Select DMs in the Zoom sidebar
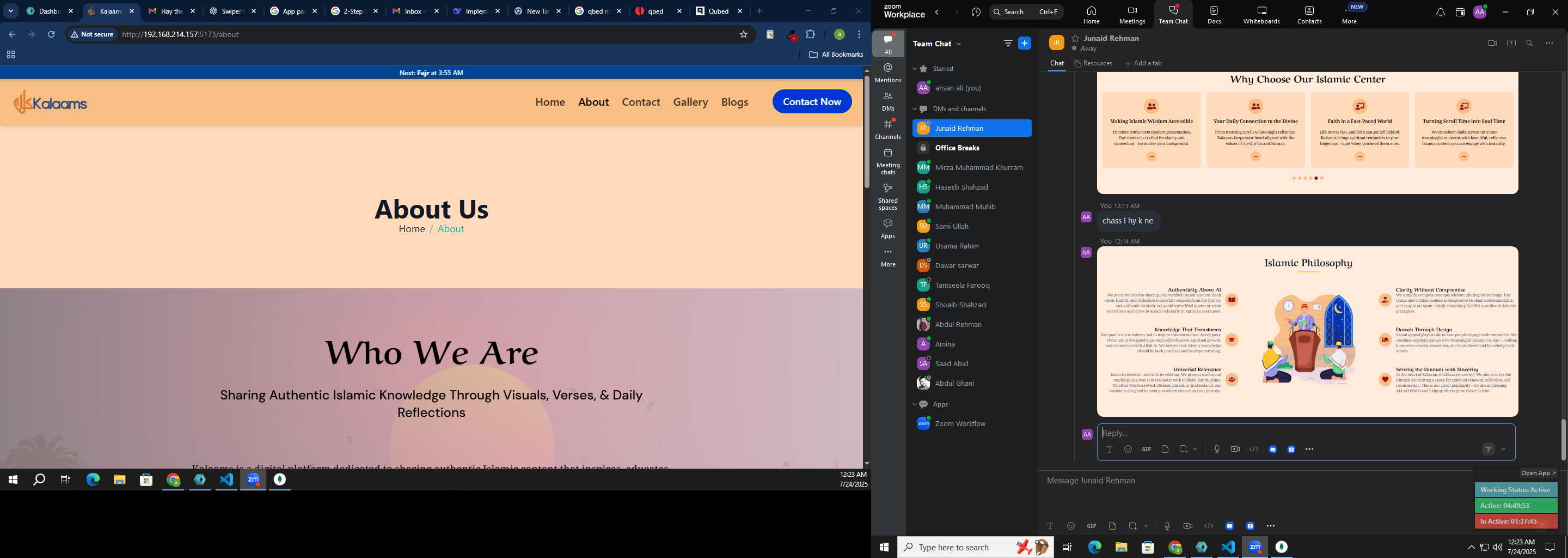Image resolution: width=1568 pixels, height=558 pixels. [x=888, y=102]
